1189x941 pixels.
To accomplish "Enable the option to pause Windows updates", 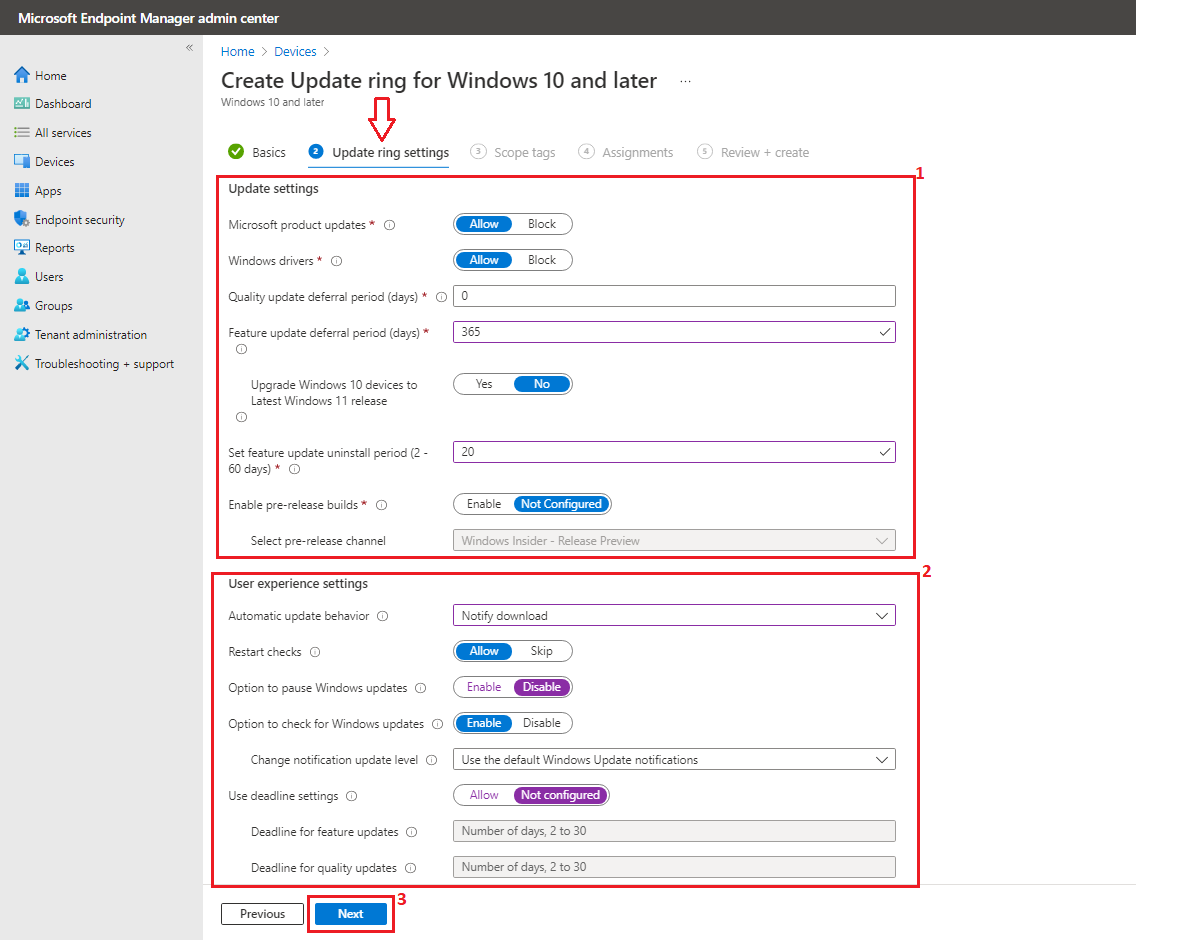I will point(484,688).
